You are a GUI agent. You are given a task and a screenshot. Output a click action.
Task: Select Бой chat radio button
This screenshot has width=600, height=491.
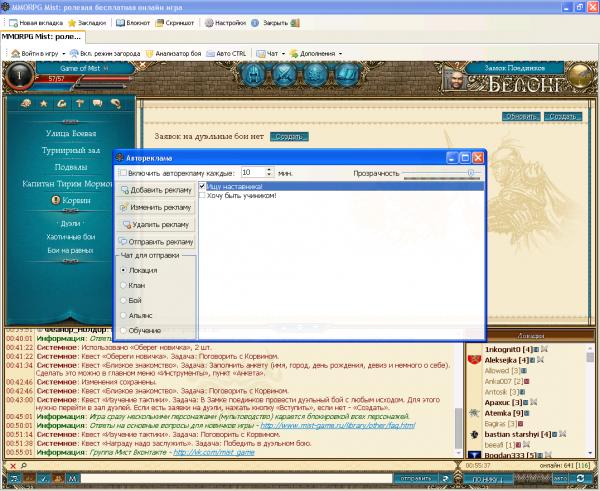pos(123,300)
